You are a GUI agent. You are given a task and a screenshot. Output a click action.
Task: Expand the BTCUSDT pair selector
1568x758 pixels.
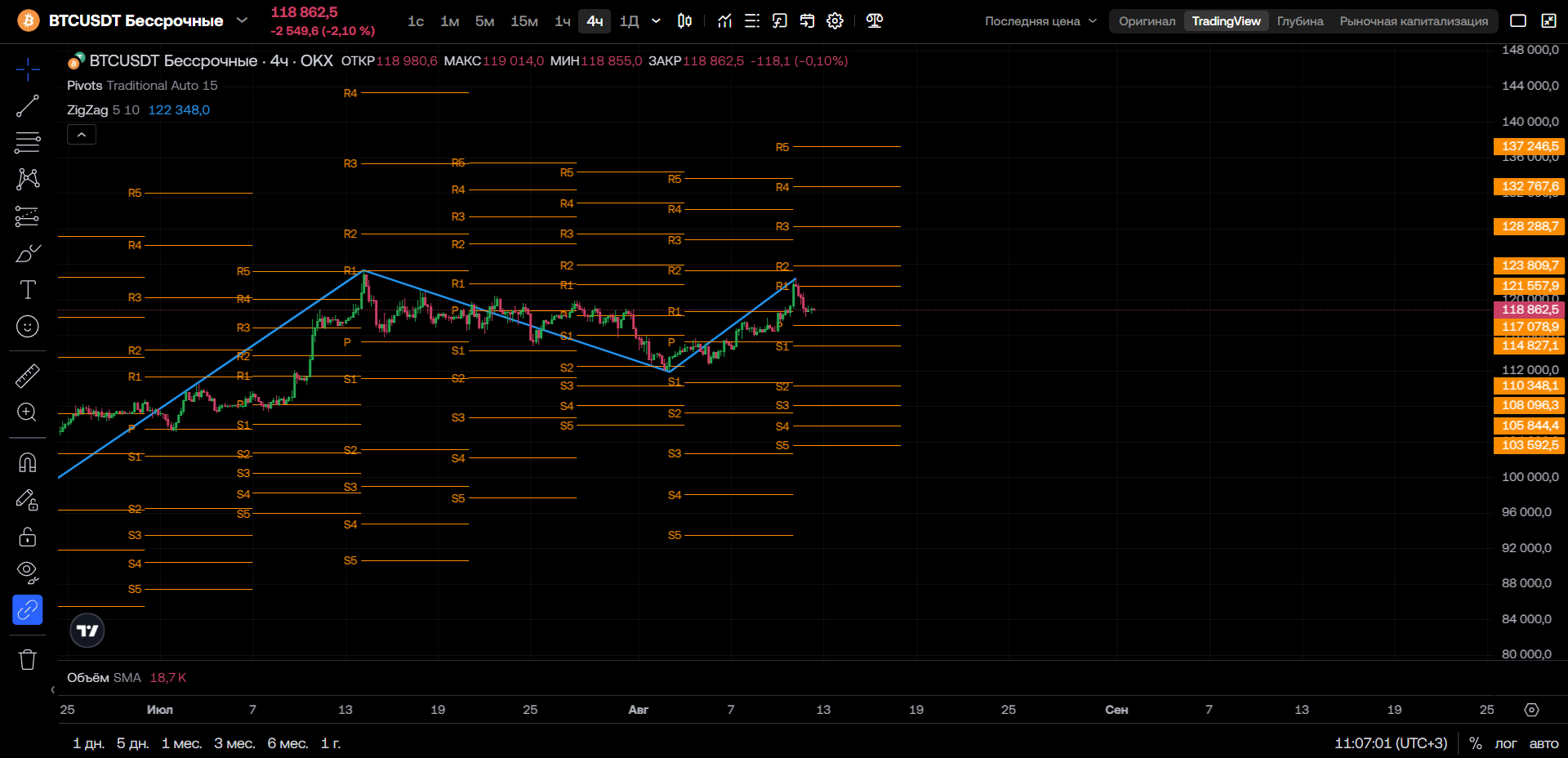tap(242, 20)
